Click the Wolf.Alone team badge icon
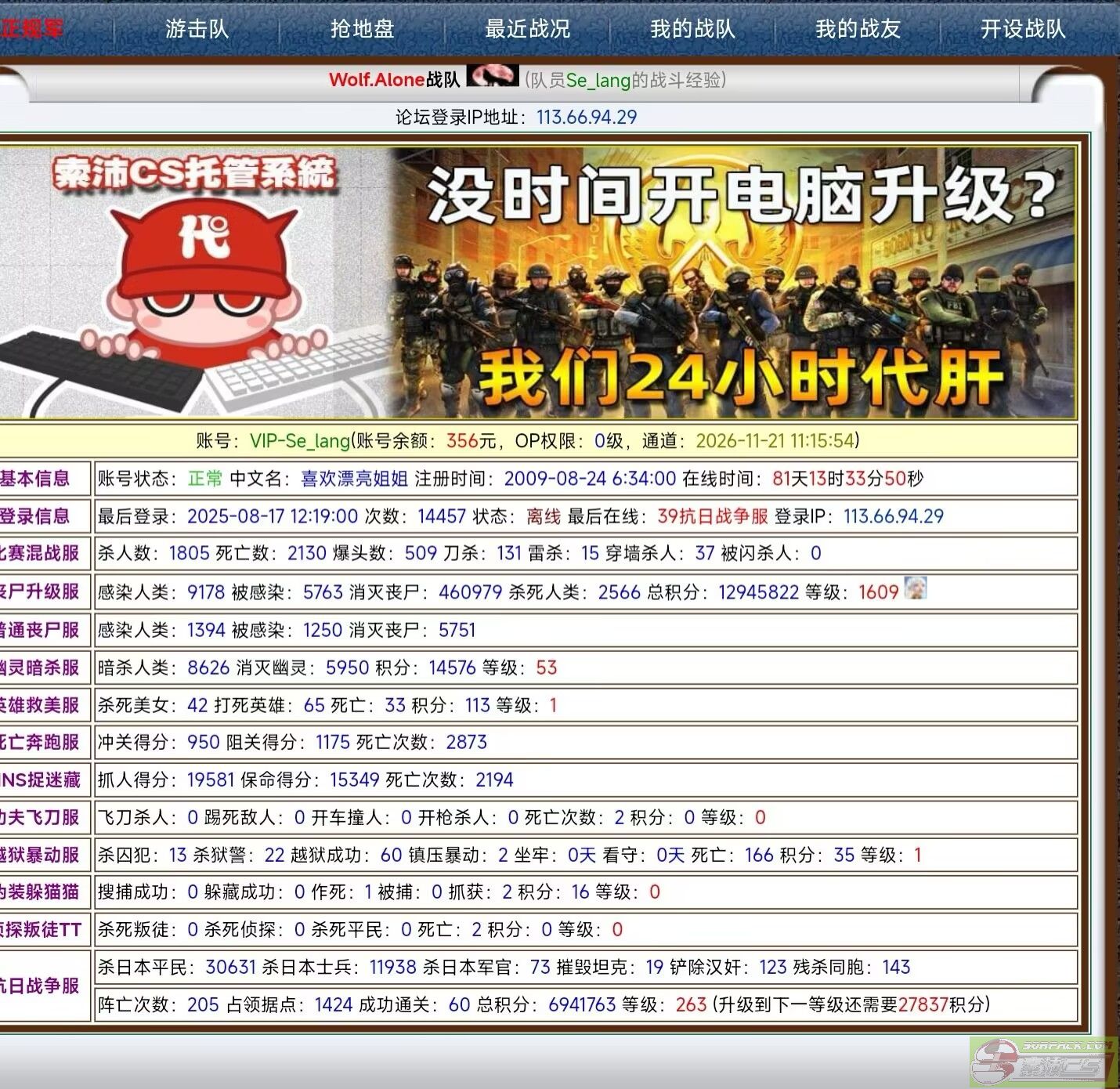The height and width of the screenshot is (1089, 1120). coord(492,77)
